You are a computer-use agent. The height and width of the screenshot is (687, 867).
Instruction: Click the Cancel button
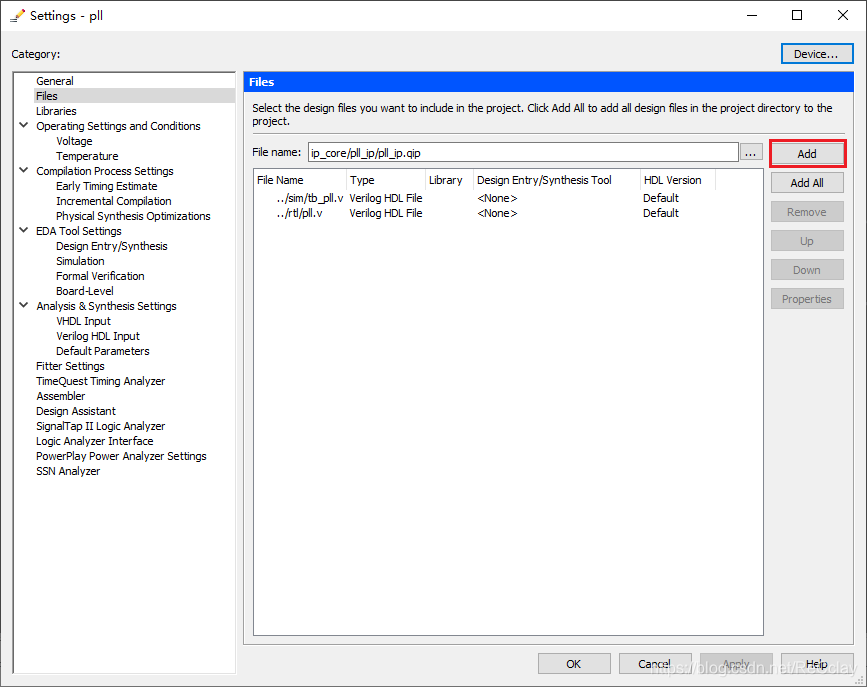(x=655, y=663)
